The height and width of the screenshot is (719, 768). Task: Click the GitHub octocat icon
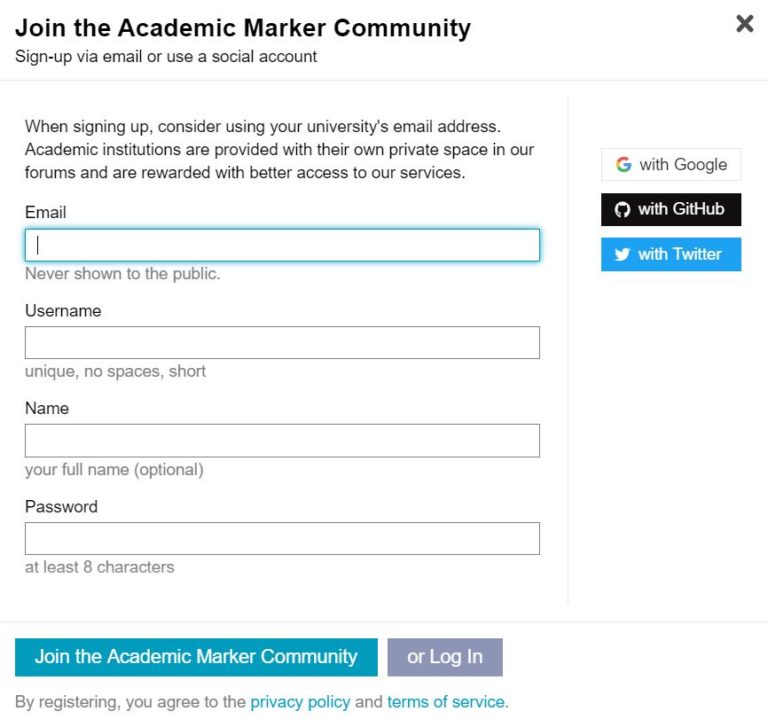tap(622, 210)
